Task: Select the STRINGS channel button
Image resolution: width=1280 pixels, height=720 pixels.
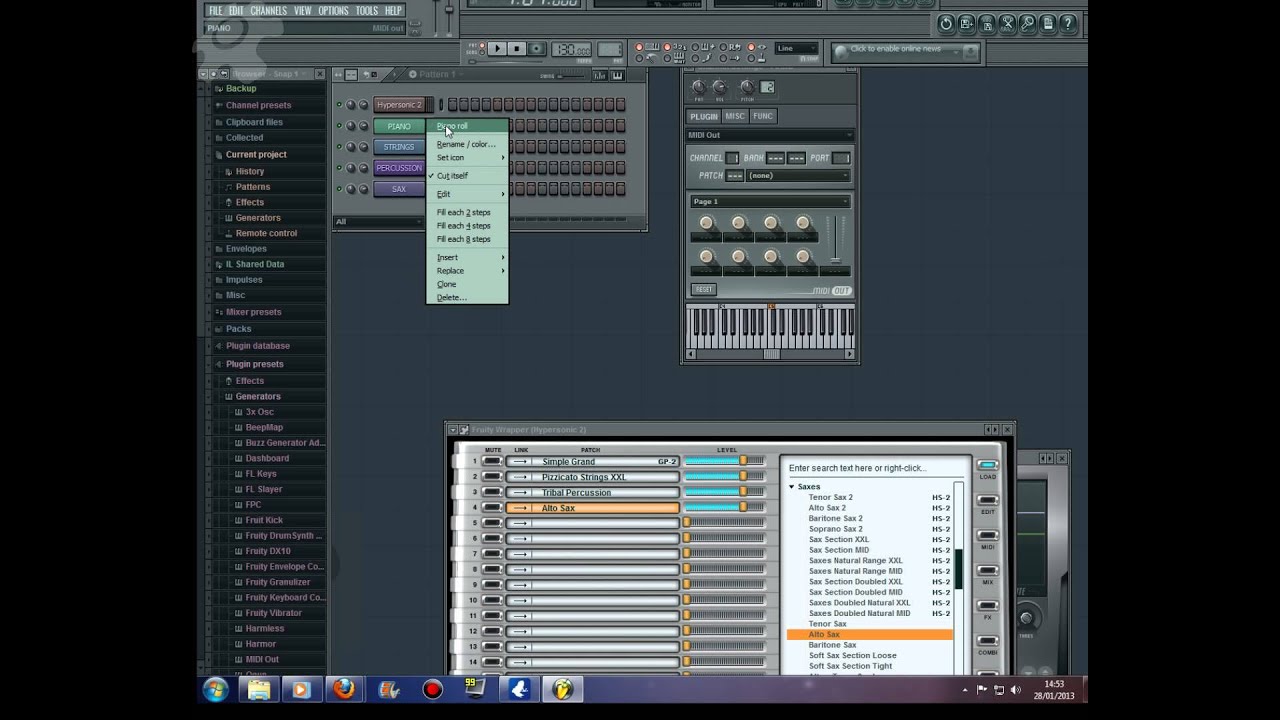Action: (x=399, y=147)
